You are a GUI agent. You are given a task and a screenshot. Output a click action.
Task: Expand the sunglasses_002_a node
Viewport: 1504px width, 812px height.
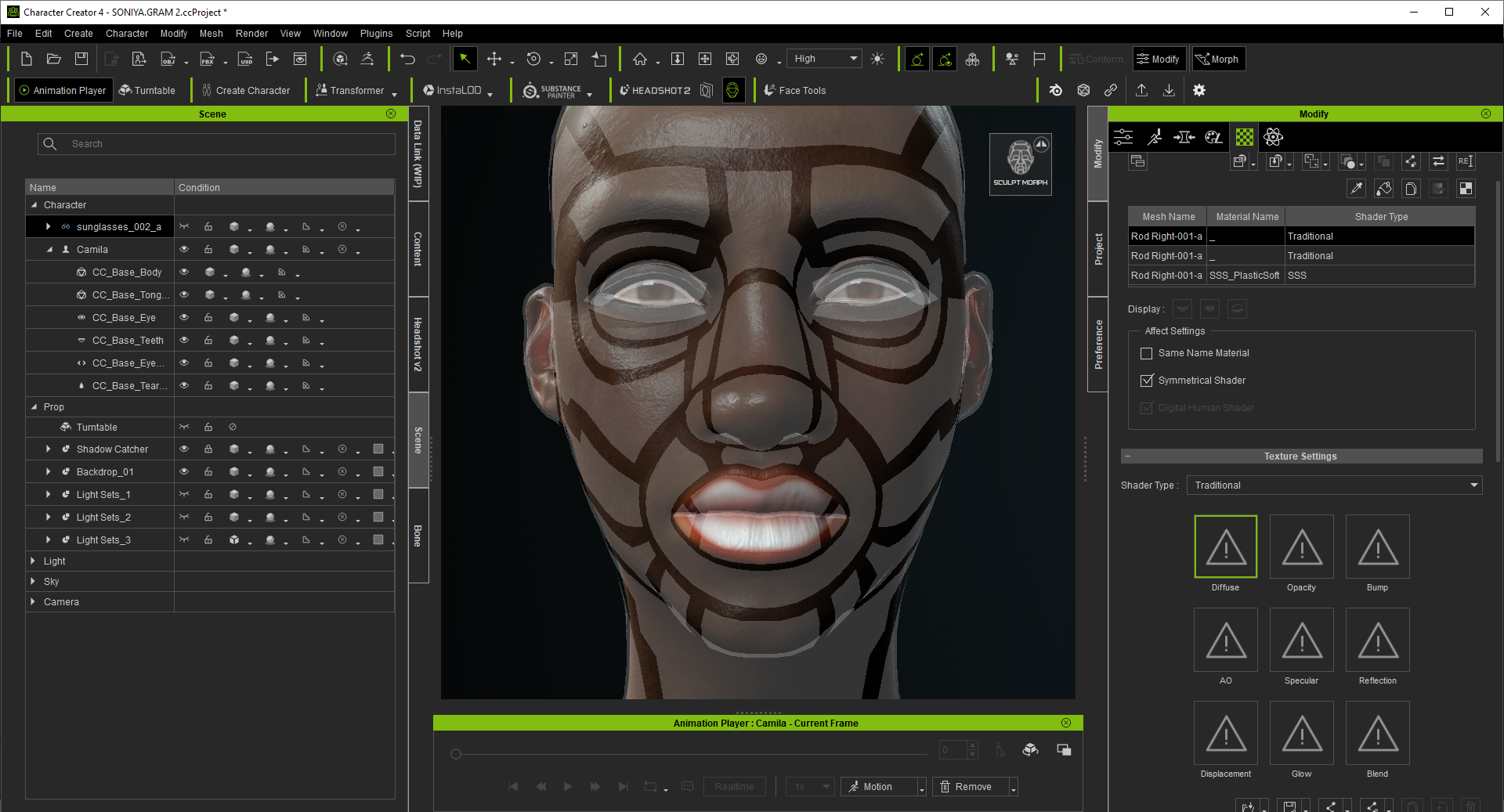click(49, 227)
